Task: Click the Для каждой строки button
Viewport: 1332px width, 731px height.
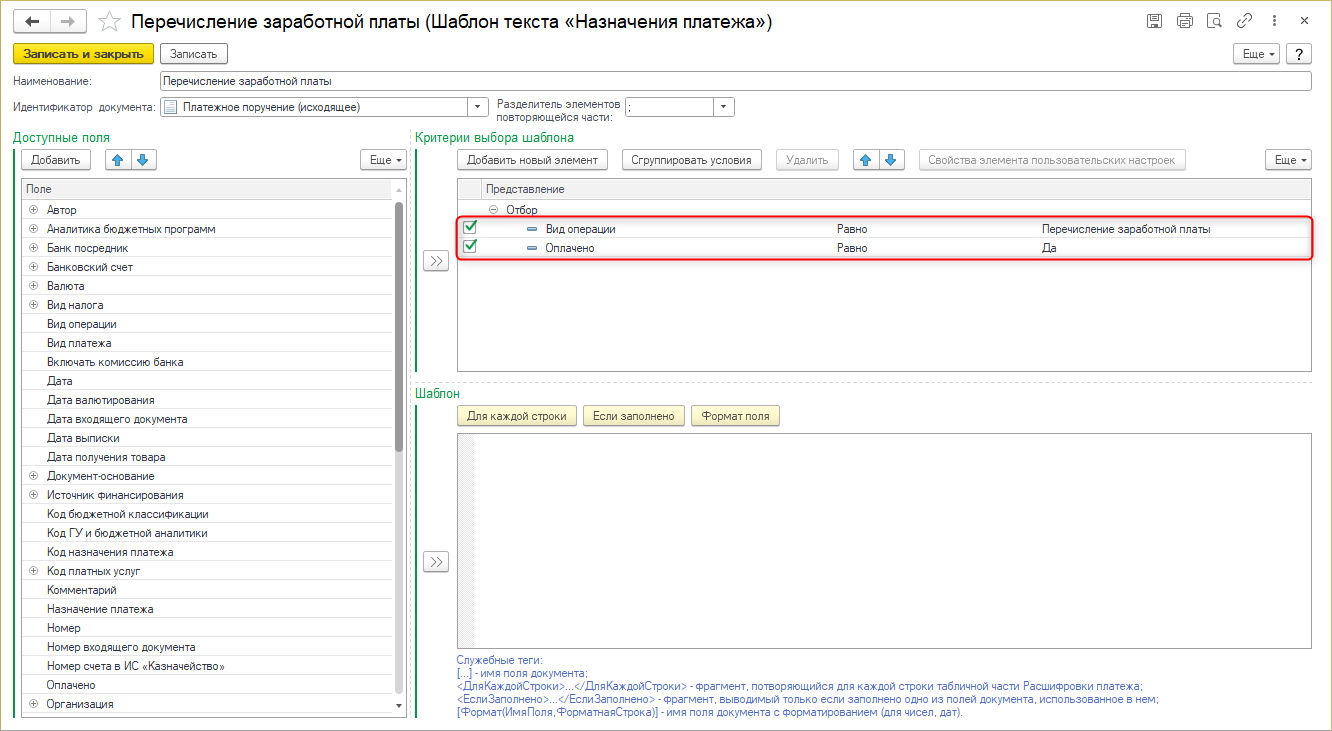Action: pyautogui.click(x=517, y=416)
